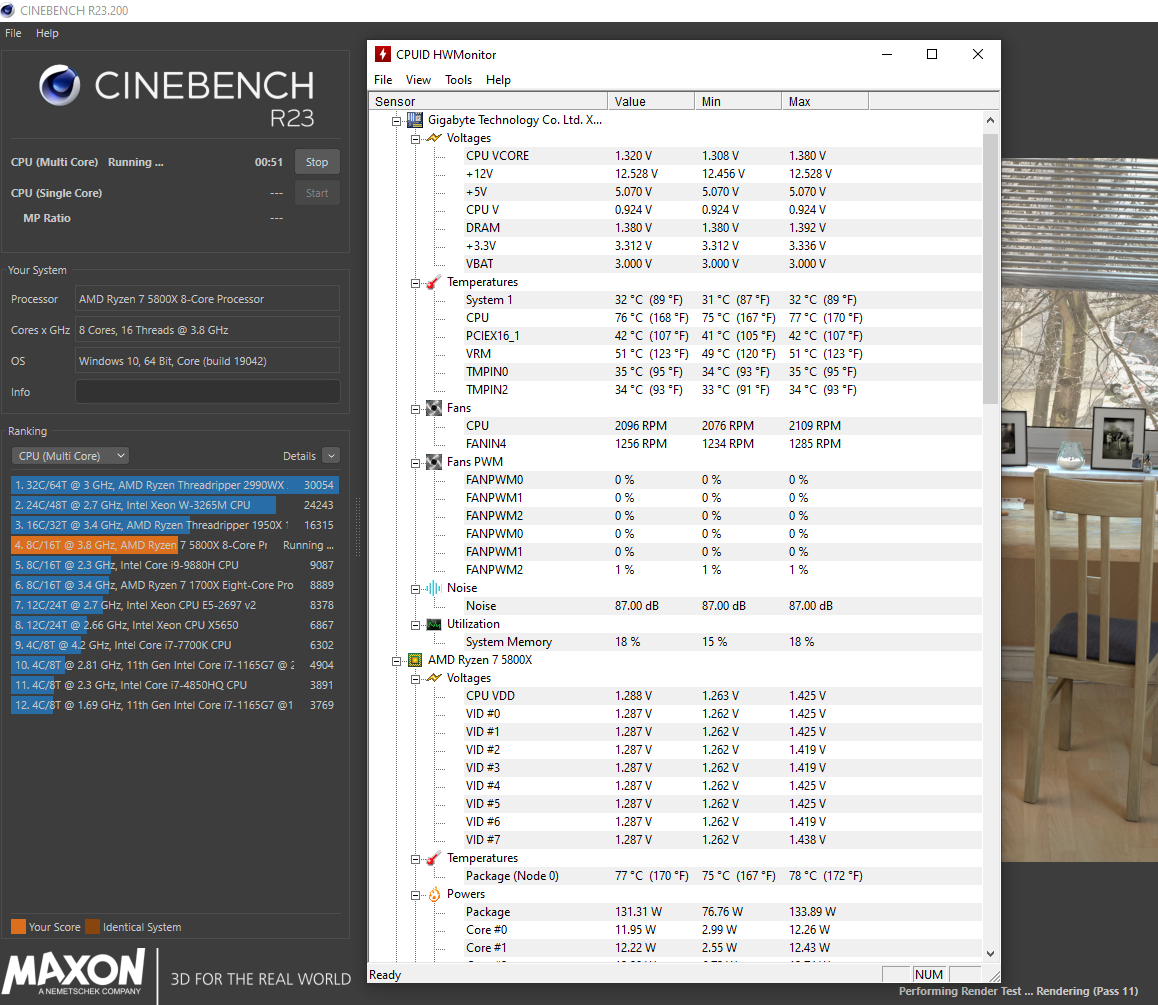Click the Ryzen Temperatures thermometer icon
This screenshot has height=1005, width=1158.
click(434, 858)
